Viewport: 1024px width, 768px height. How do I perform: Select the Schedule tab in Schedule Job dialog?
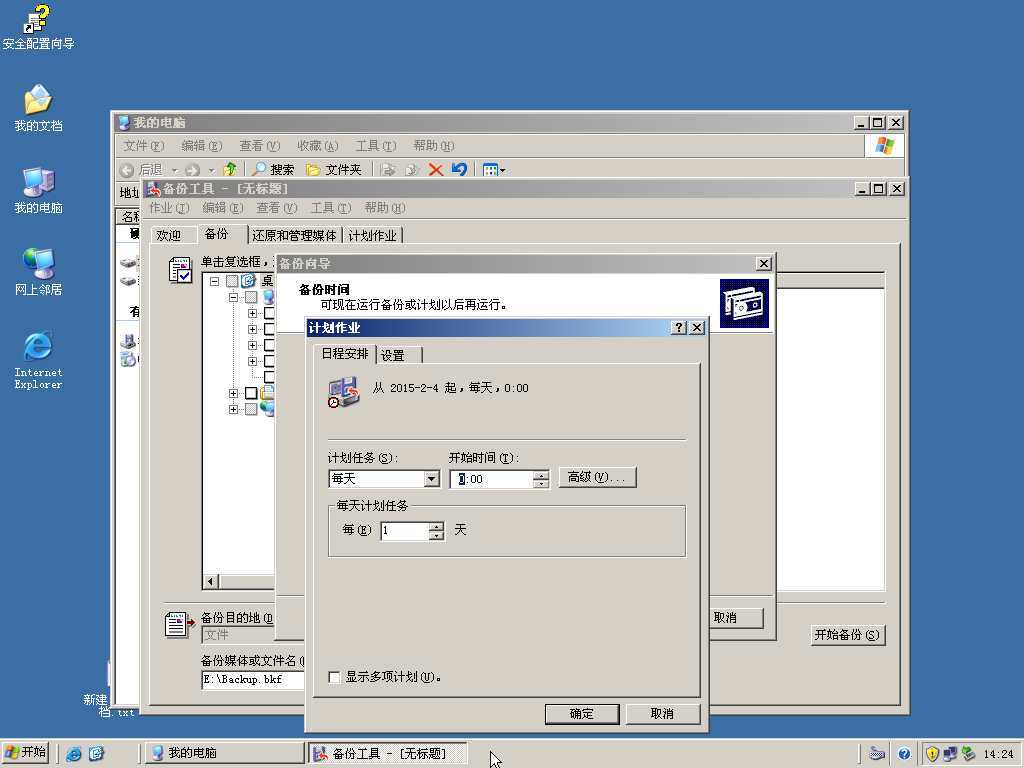point(345,353)
